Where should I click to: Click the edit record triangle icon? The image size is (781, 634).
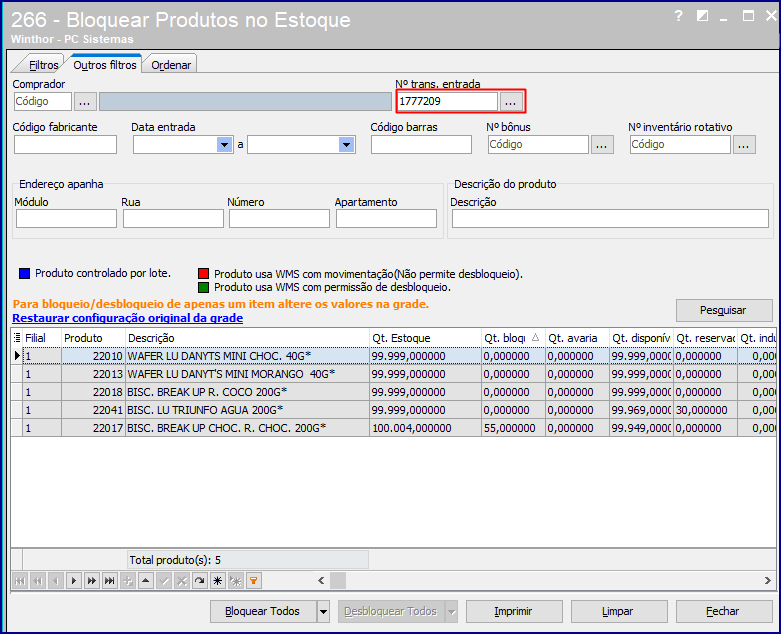146,581
